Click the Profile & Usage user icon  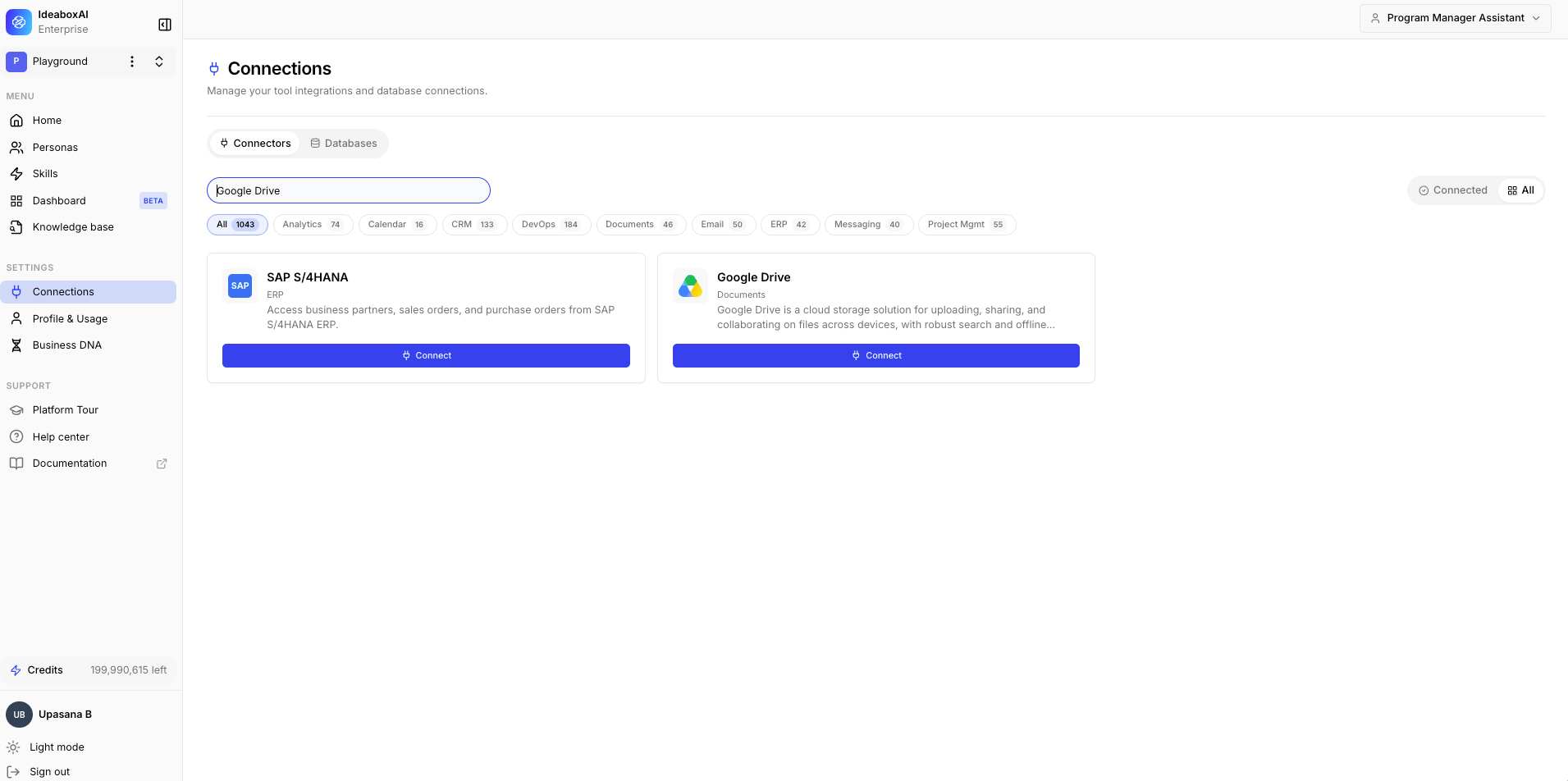click(x=16, y=319)
